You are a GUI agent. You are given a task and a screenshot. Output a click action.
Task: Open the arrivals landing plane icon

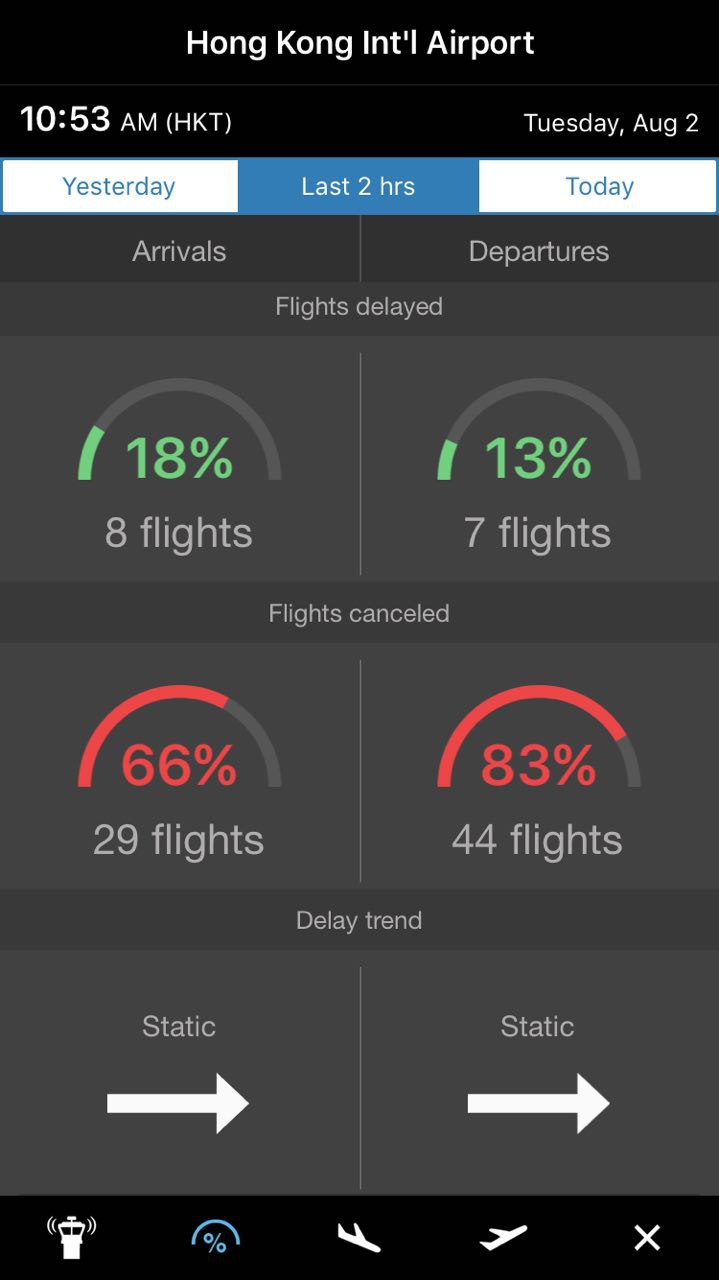click(359, 1237)
